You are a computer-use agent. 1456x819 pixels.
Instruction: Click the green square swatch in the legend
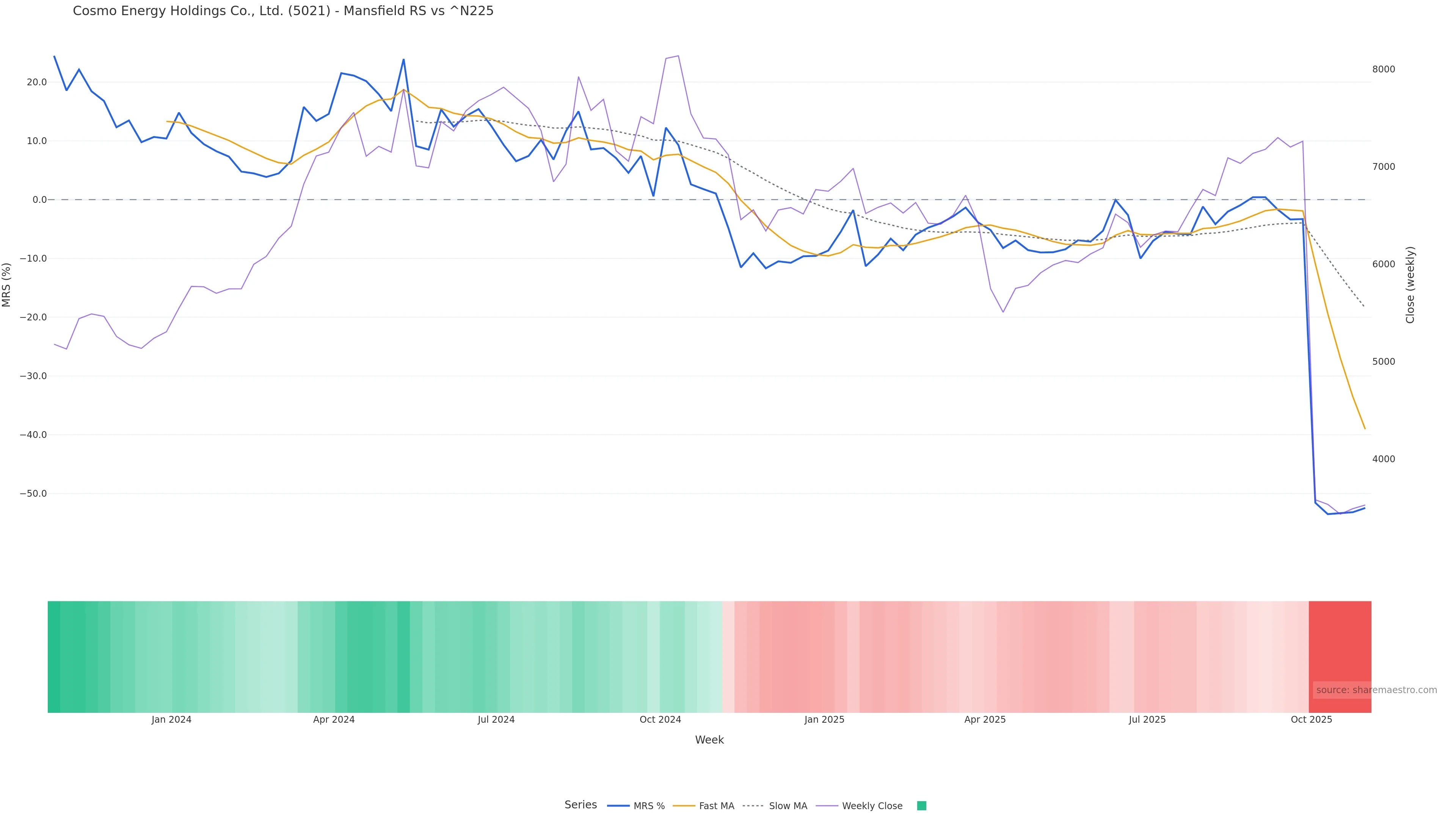click(921, 806)
